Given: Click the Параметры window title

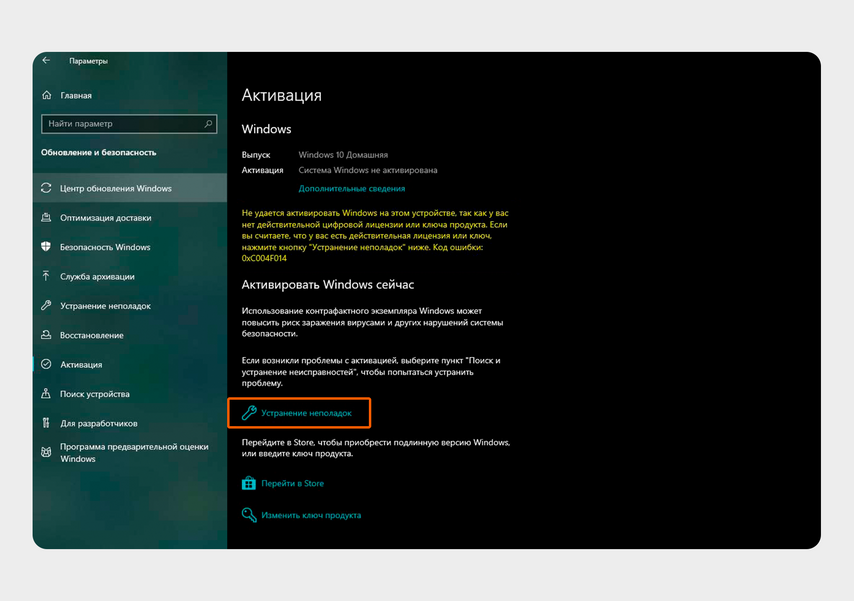Looking at the screenshot, I should click(88, 61).
